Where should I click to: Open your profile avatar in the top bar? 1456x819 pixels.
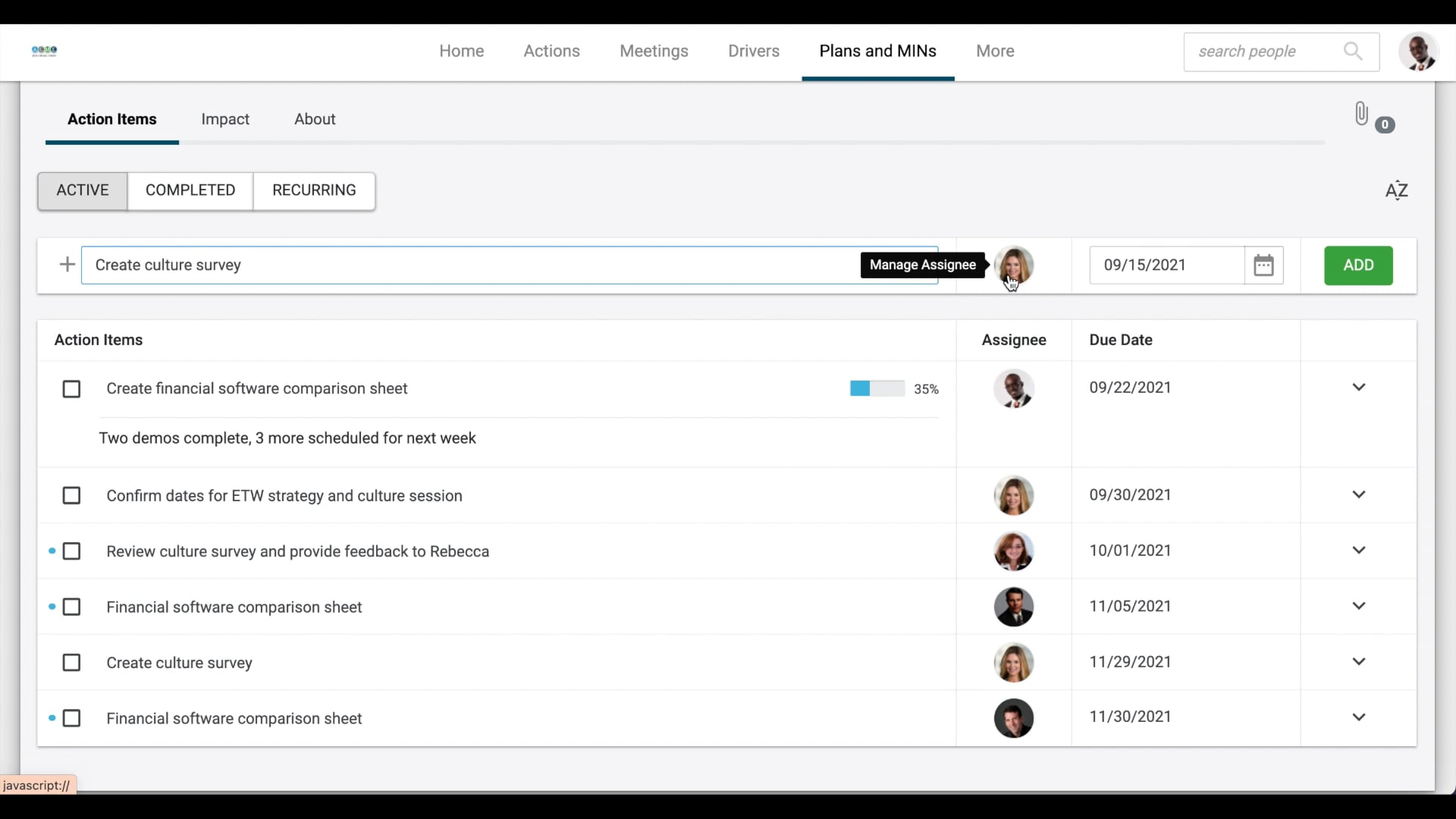[x=1420, y=51]
